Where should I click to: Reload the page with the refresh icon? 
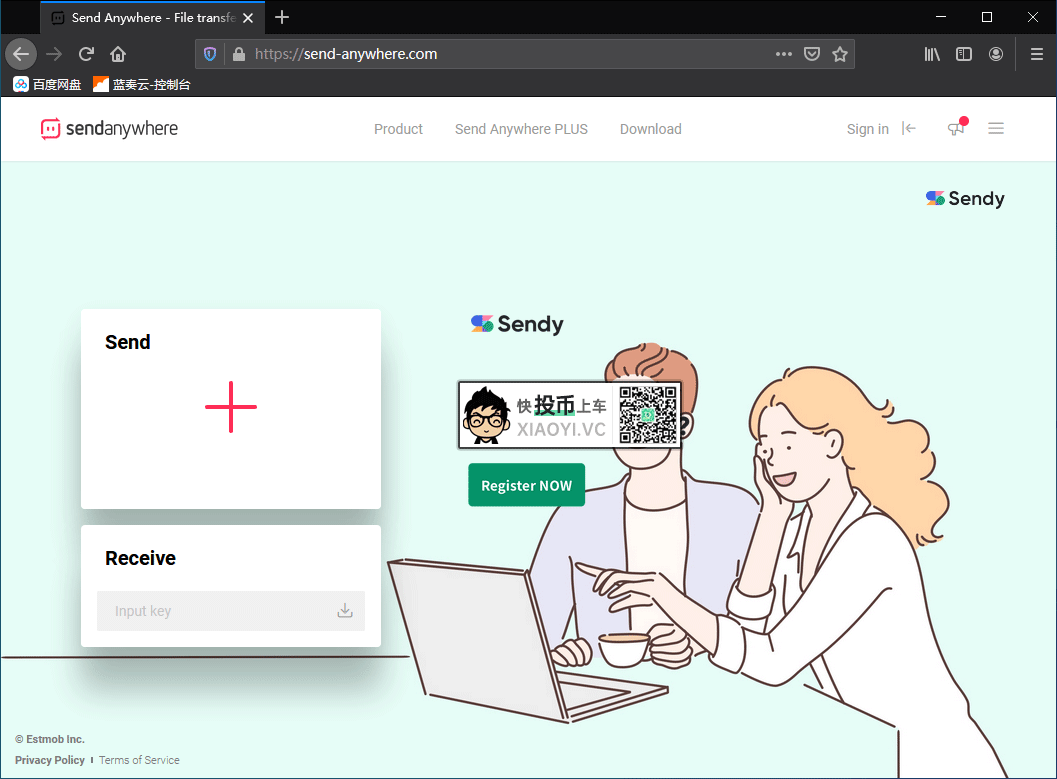point(86,54)
